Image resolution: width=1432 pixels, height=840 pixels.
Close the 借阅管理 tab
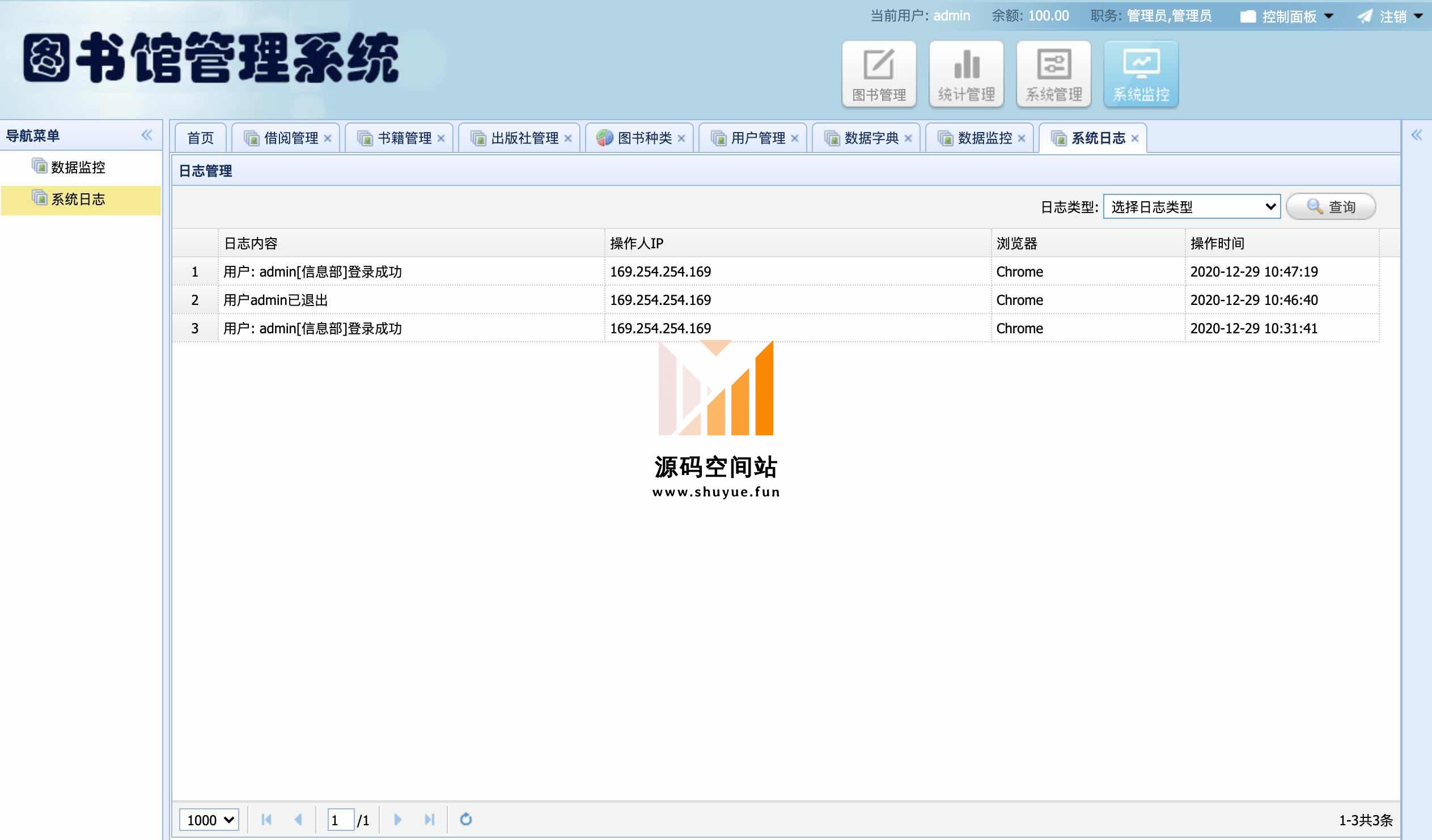tap(328, 138)
